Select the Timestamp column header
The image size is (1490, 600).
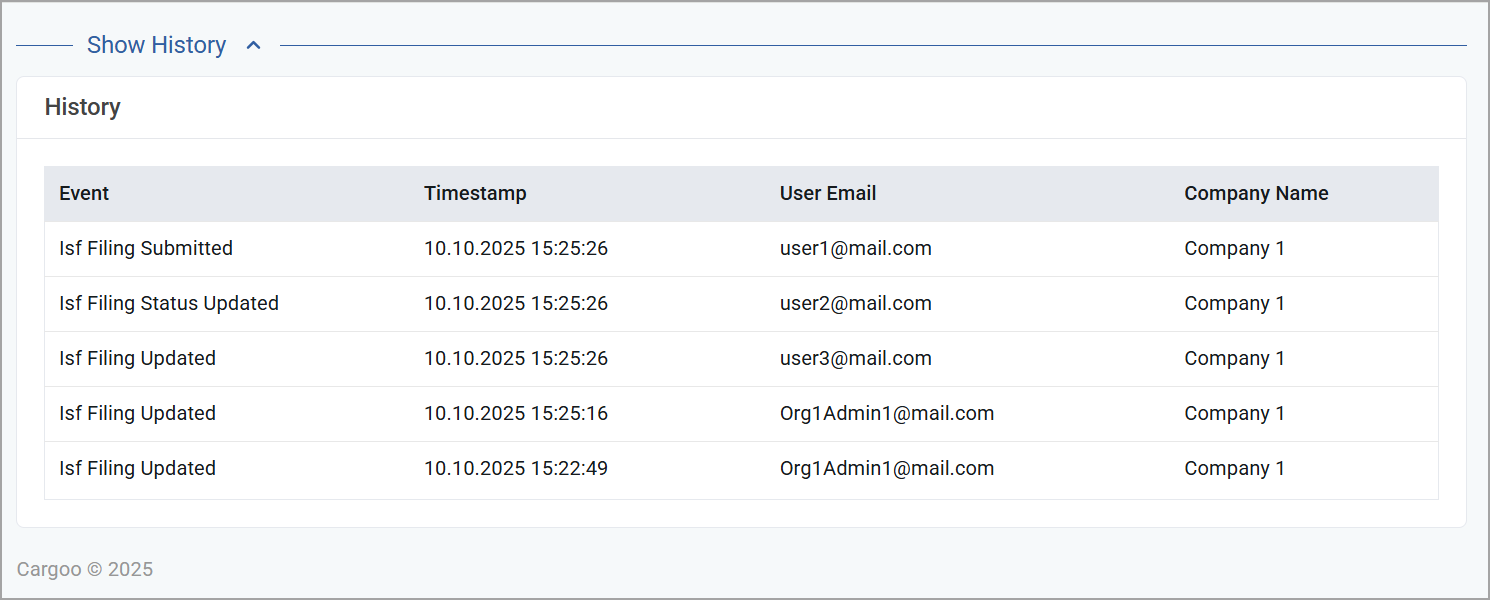coord(475,193)
